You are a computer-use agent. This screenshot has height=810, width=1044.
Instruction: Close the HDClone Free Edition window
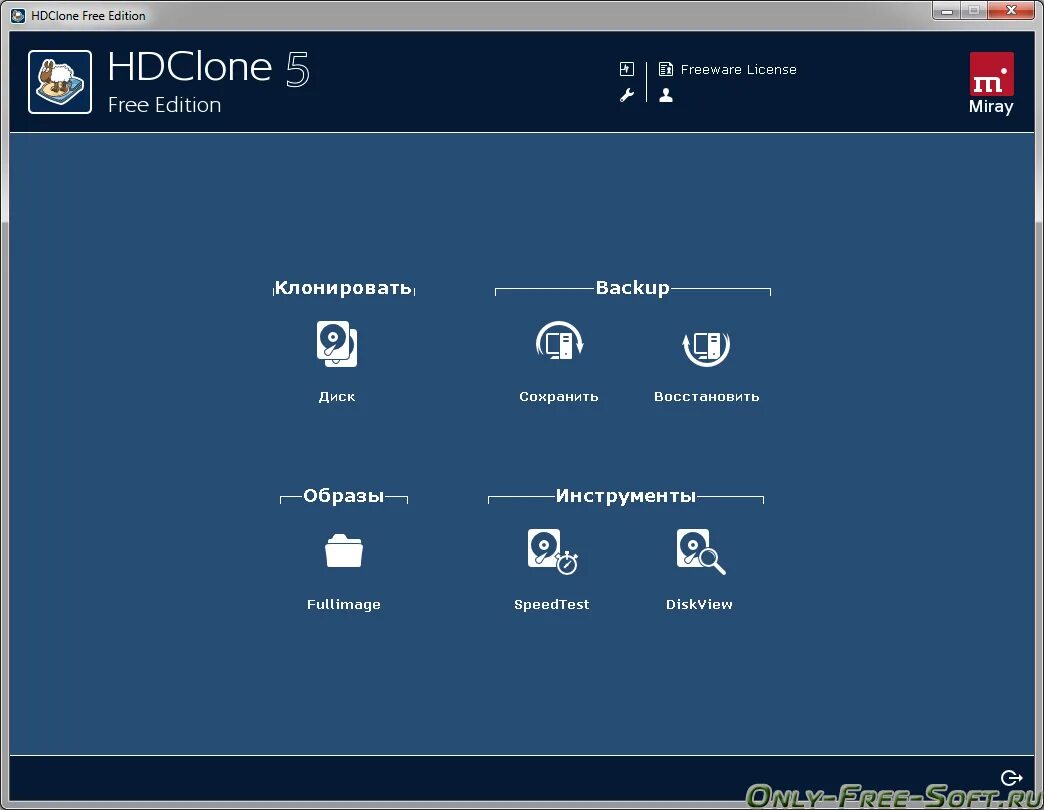click(x=1011, y=11)
